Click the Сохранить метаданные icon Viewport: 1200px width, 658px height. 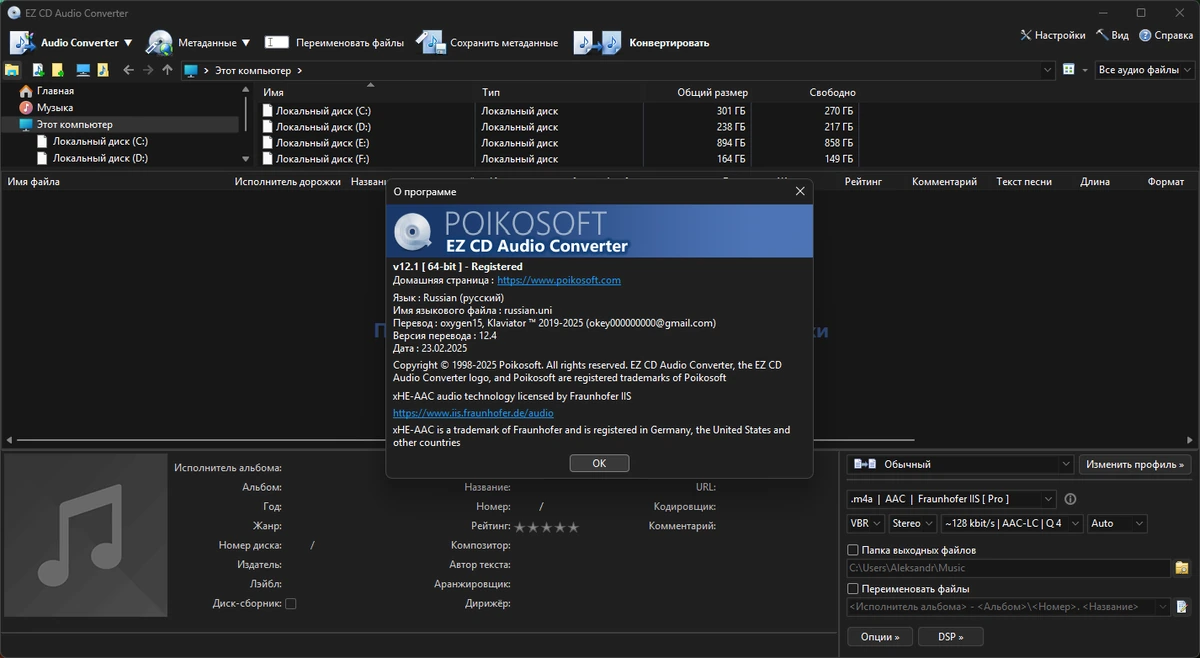pos(430,42)
